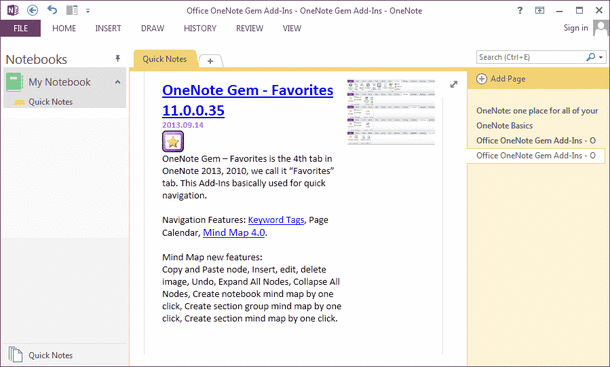Click the Search (Ctrl+E) box
The height and width of the screenshot is (367, 610).
[531, 57]
